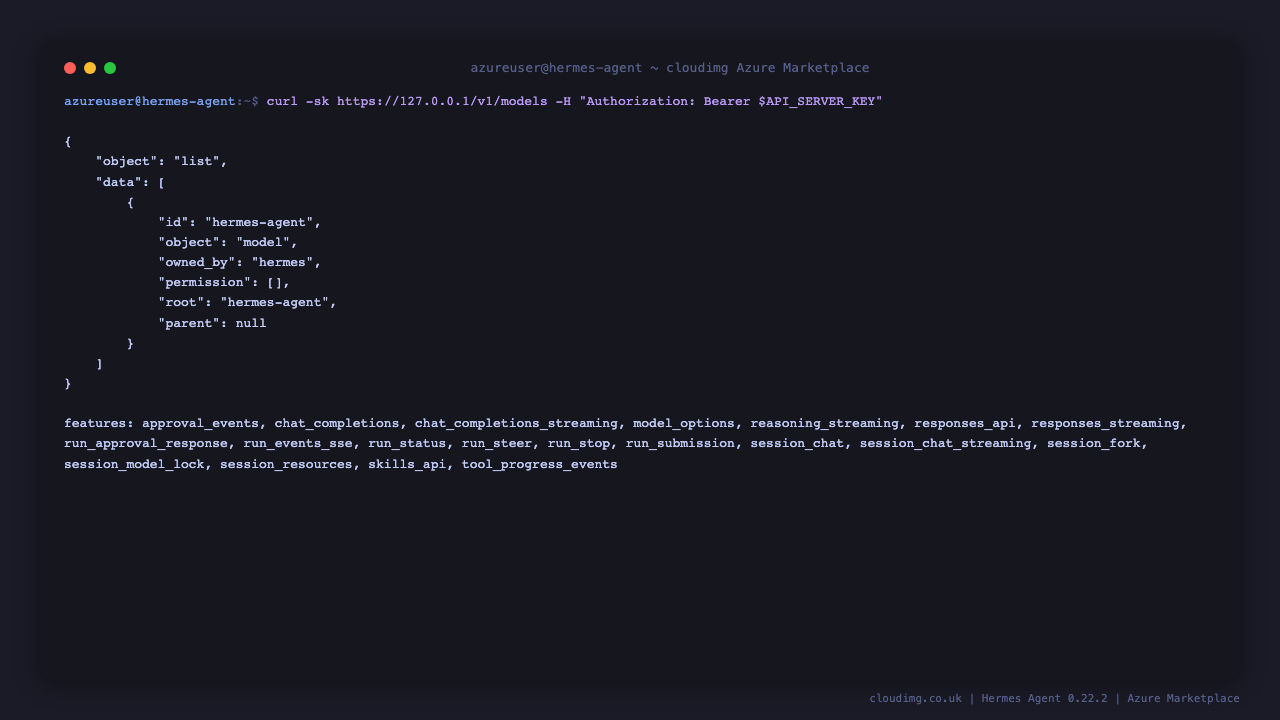Click the 'model_options' feature
The width and height of the screenshot is (1280, 720).
coord(684,423)
